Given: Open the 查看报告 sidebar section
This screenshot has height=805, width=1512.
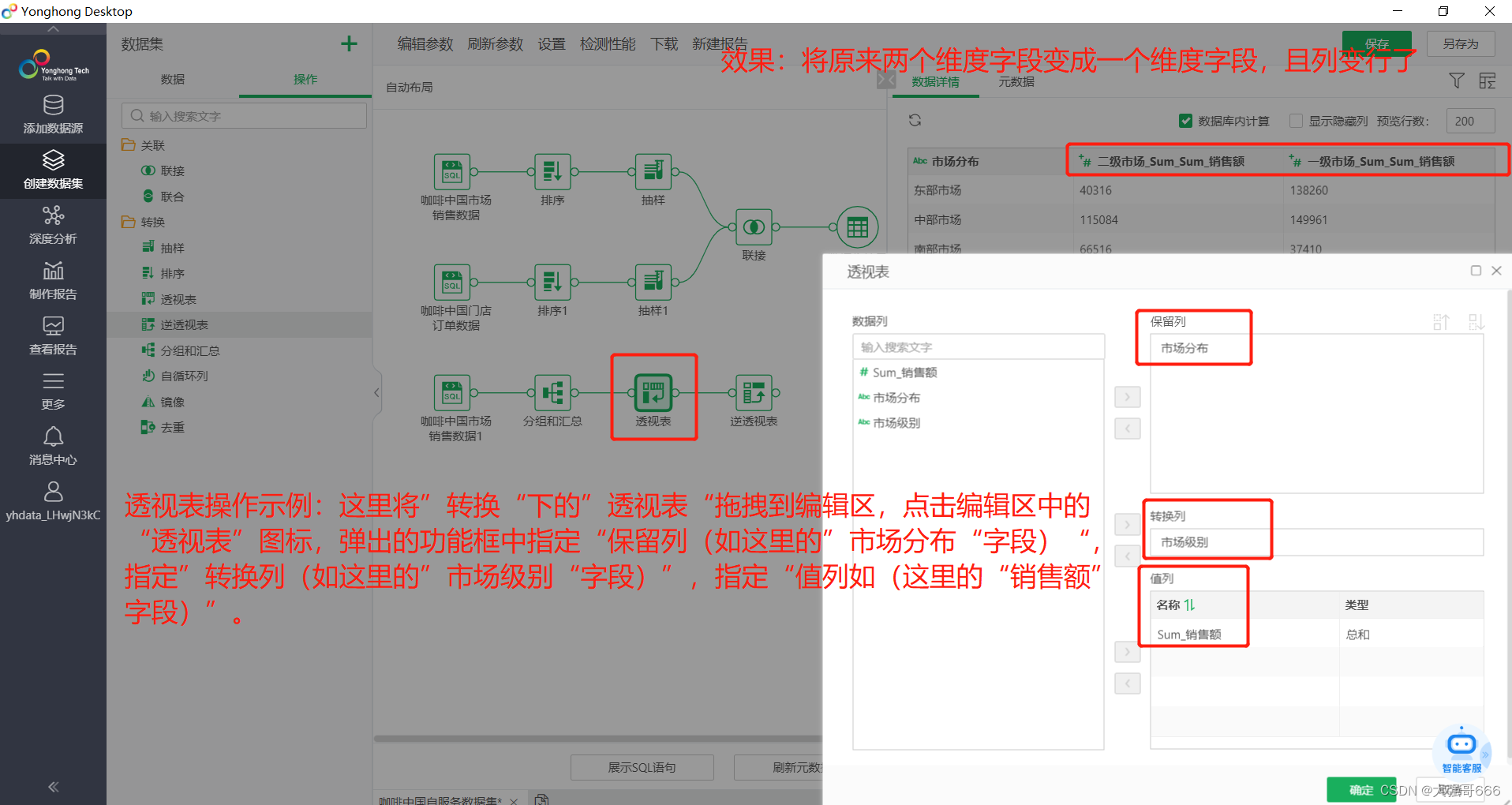Looking at the screenshot, I should (53, 336).
